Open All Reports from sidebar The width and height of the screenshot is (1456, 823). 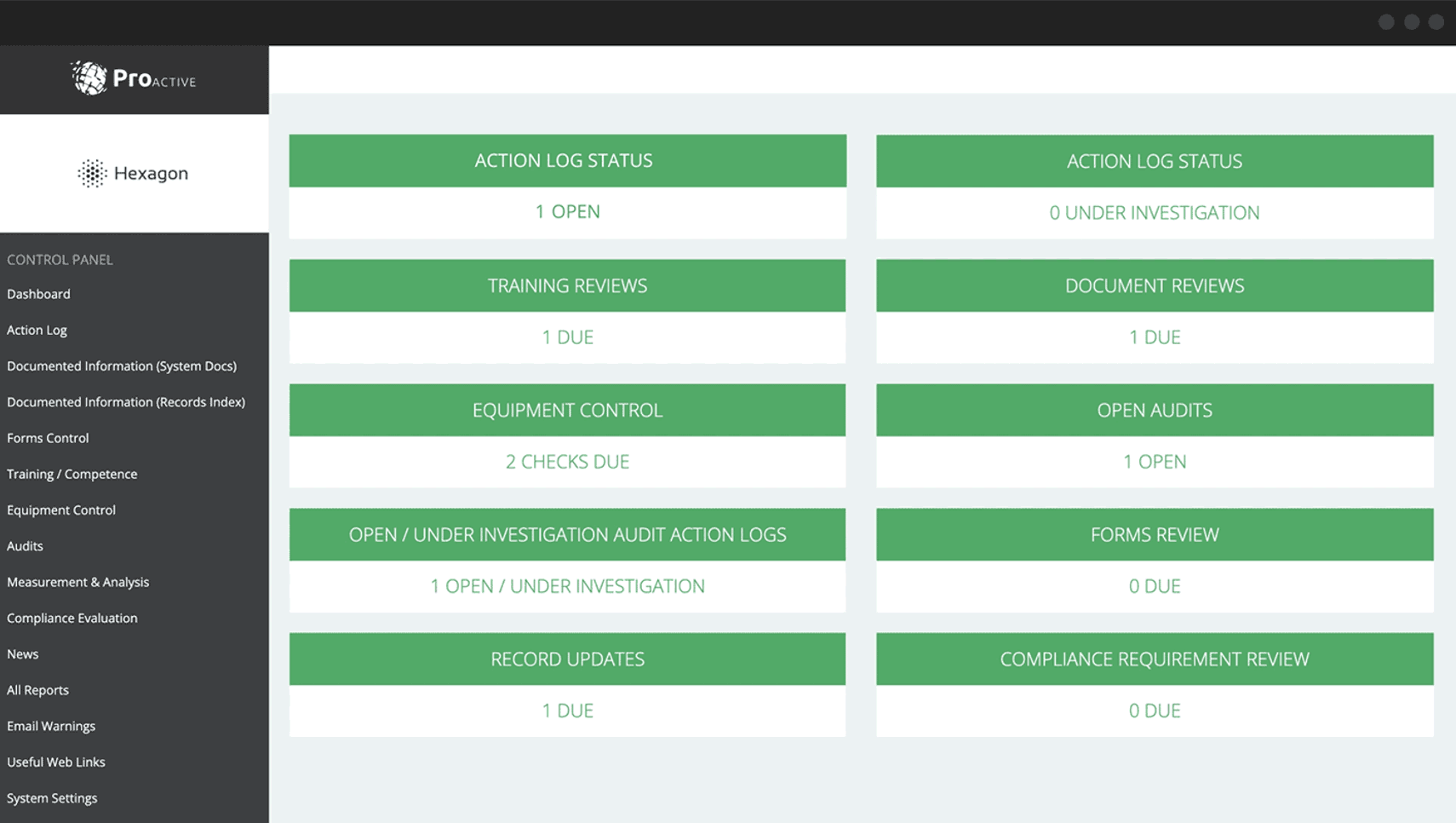click(x=37, y=690)
